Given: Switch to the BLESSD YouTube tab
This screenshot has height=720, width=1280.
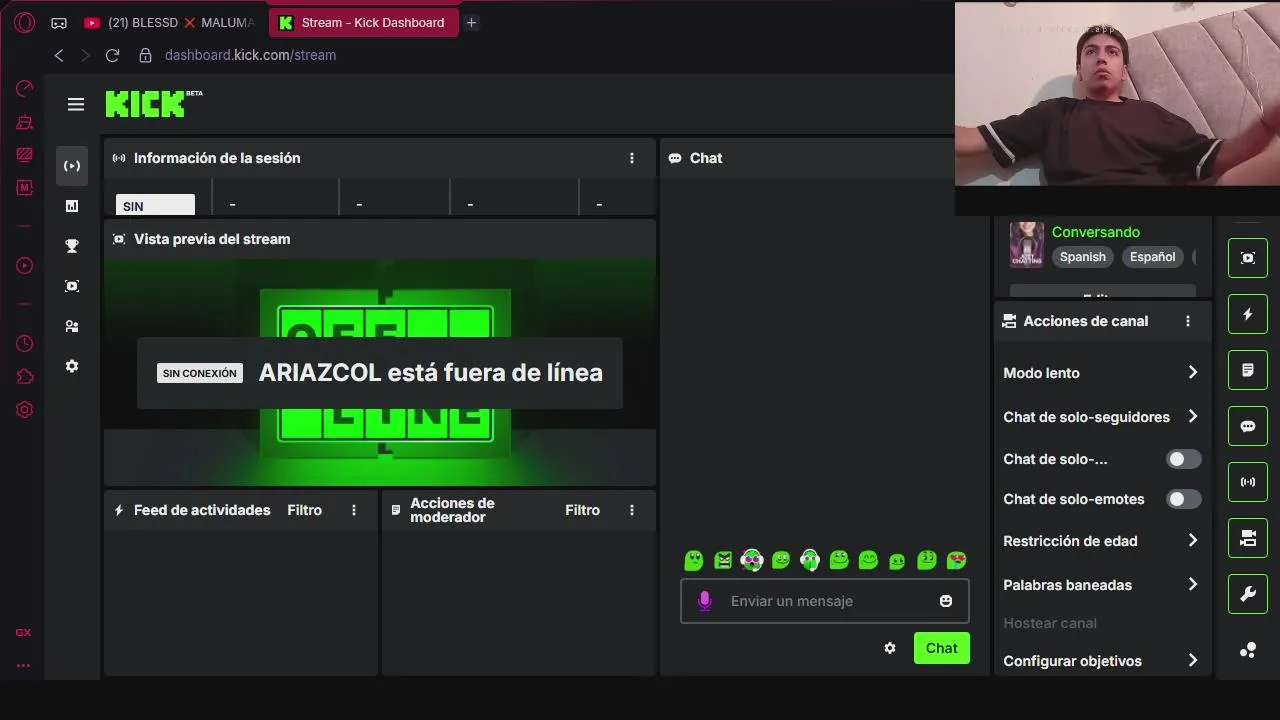Looking at the screenshot, I should [169, 22].
